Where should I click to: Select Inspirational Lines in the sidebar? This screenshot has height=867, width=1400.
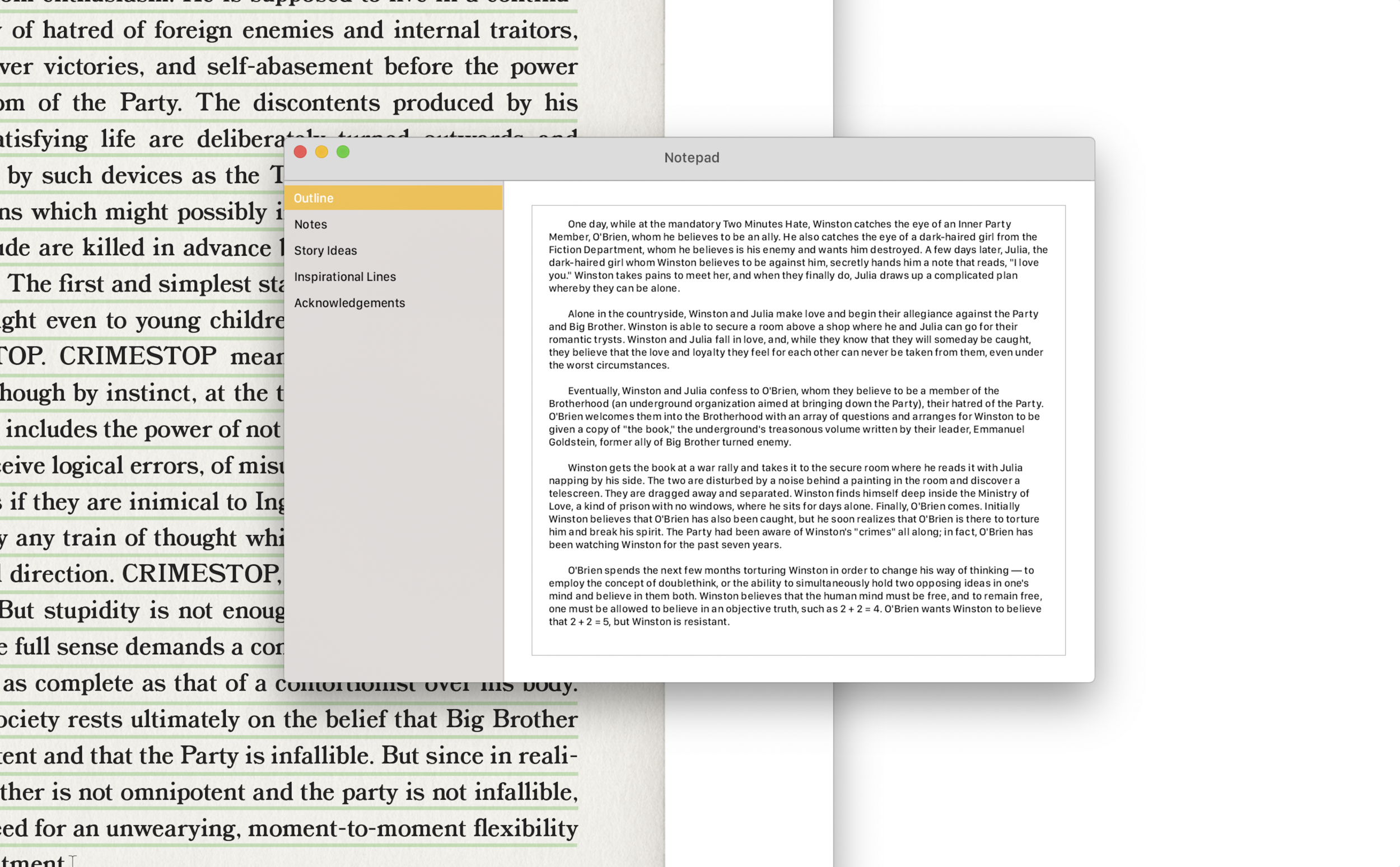393,276
